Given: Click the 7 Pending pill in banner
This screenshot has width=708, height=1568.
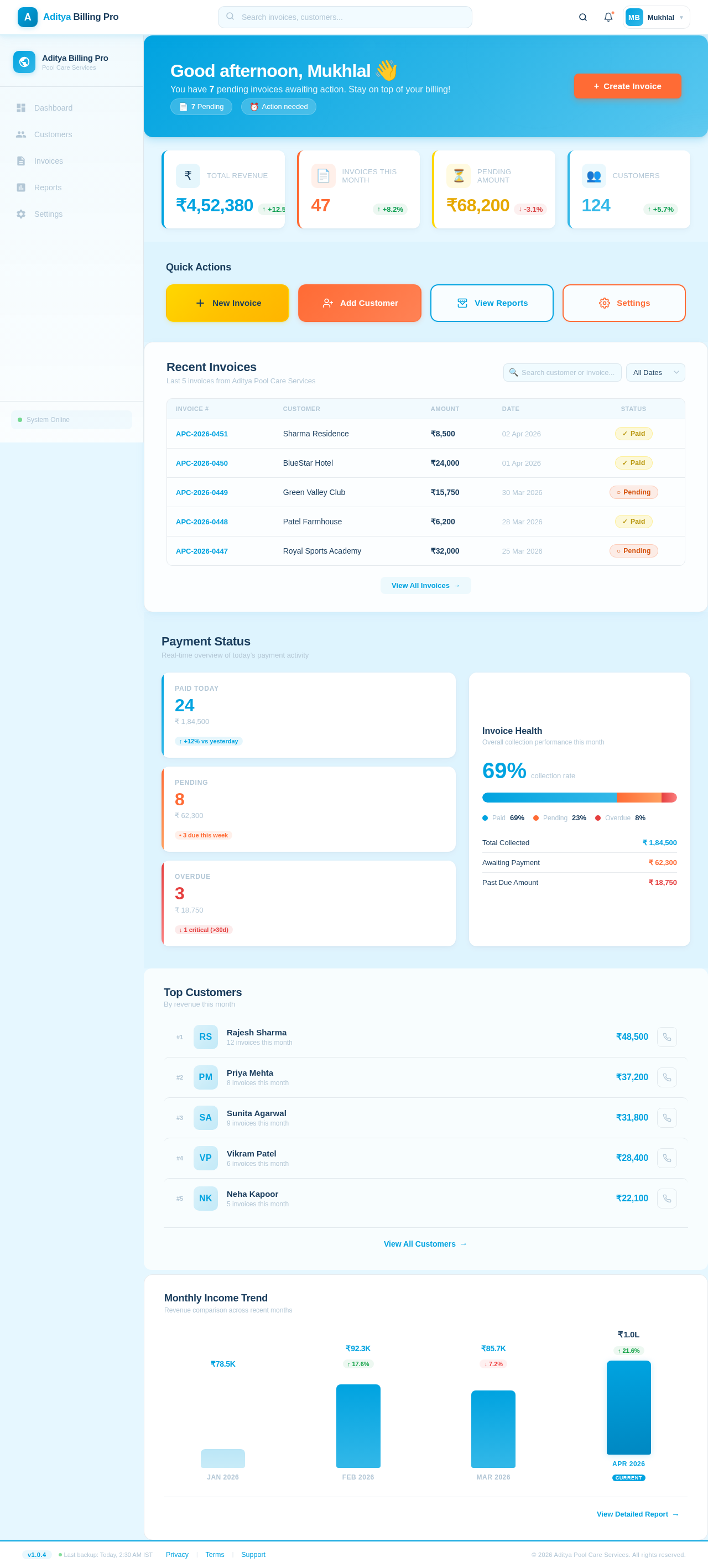Looking at the screenshot, I should [201, 107].
